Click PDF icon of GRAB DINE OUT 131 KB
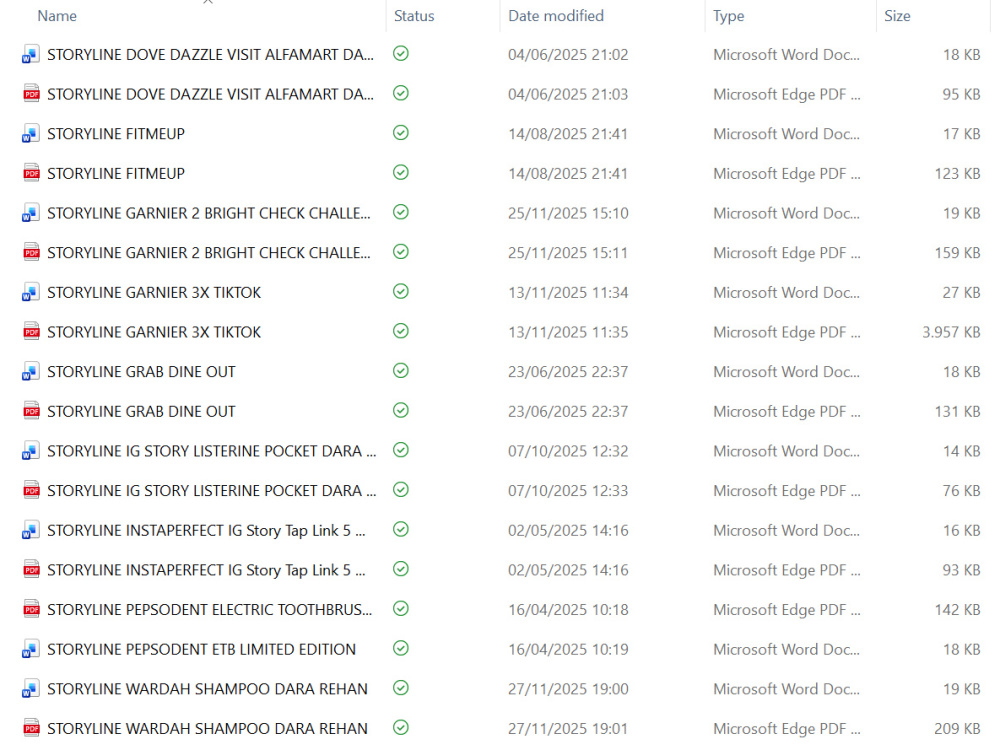 [x=31, y=411]
